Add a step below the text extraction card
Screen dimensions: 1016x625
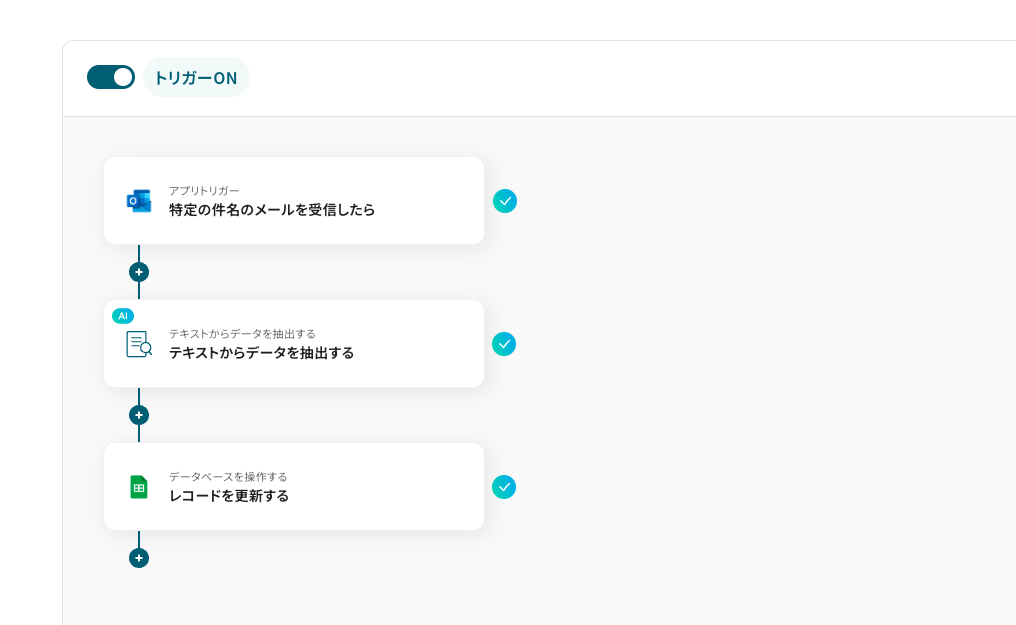pyautogui.click(x=139, y=415)
